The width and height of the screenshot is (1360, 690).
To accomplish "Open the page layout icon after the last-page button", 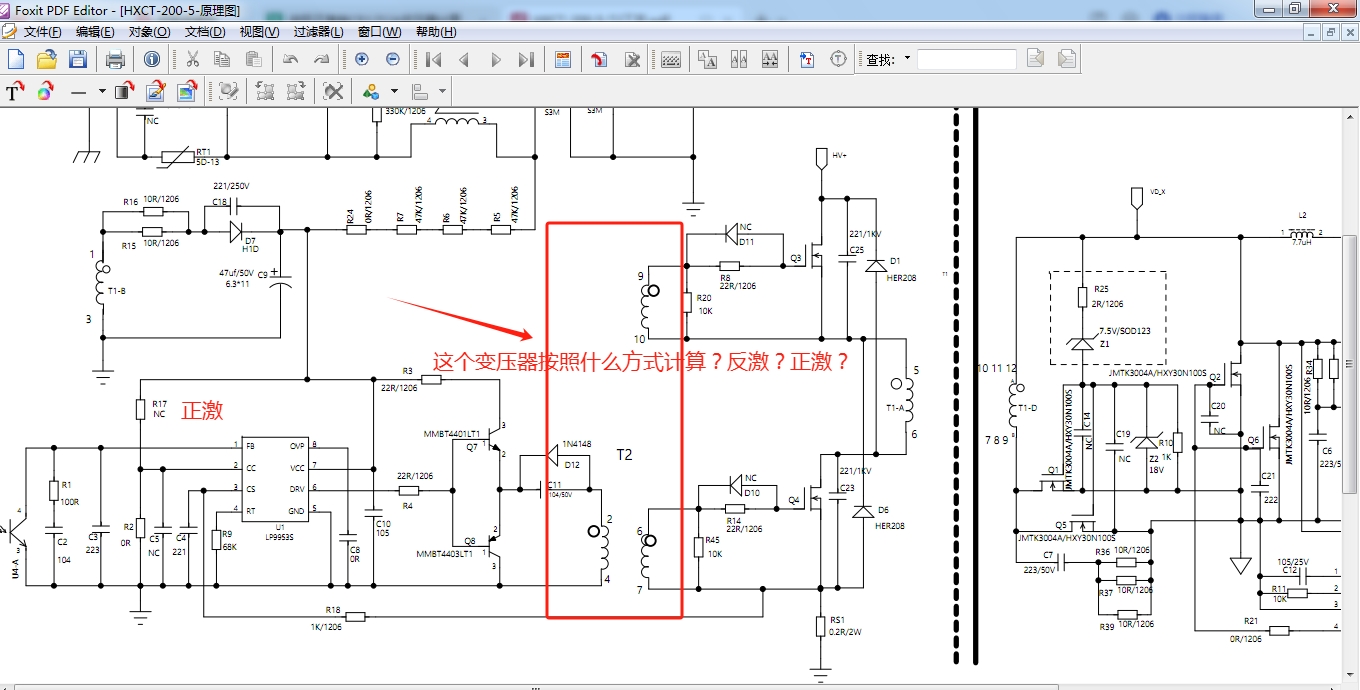I will (563, 60).
